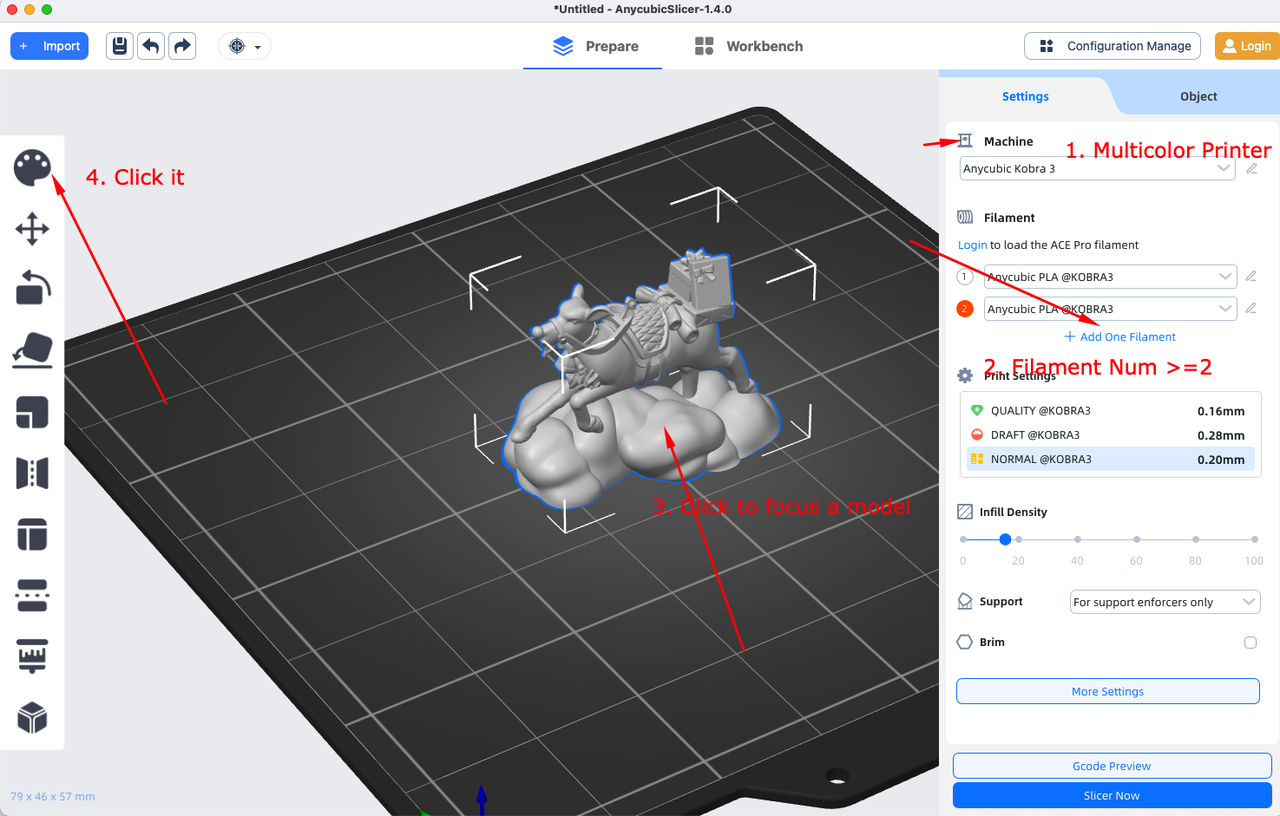1280x816 pixels.
Task: Select the Move tool in left toolbar
Action: (x=32, y=229)
